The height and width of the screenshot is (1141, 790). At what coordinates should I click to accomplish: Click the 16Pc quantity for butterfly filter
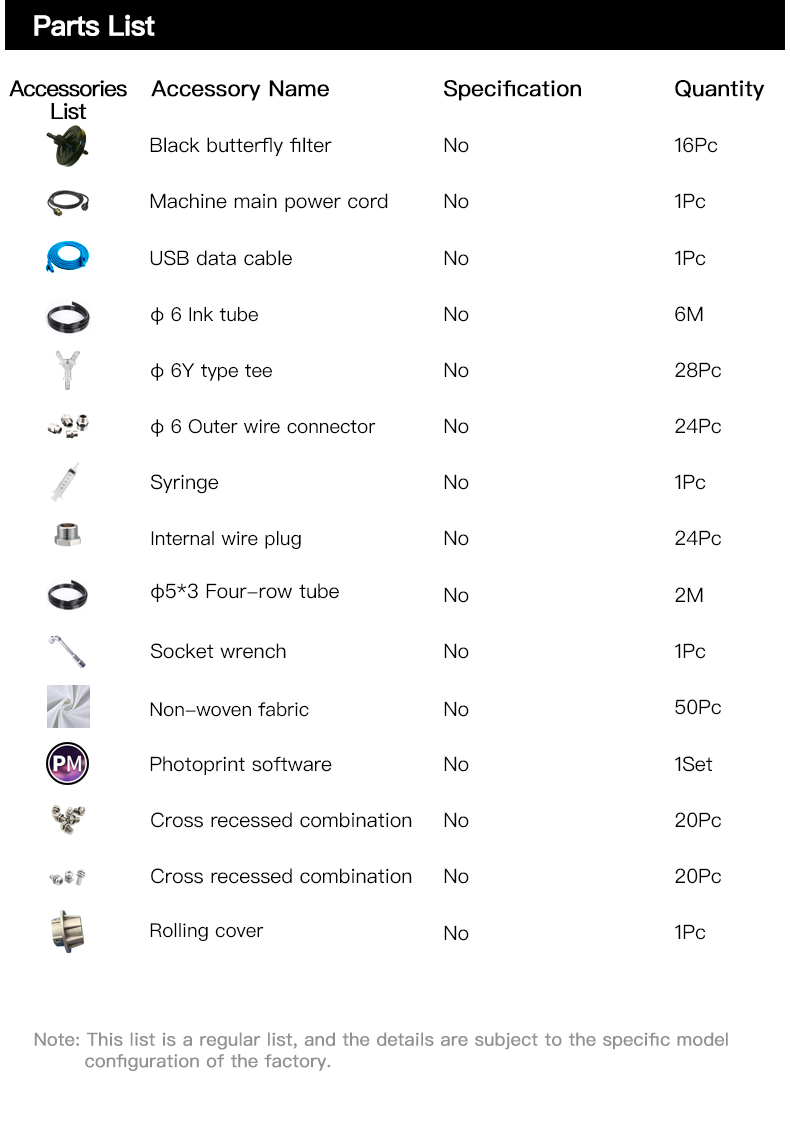(696, 145)
